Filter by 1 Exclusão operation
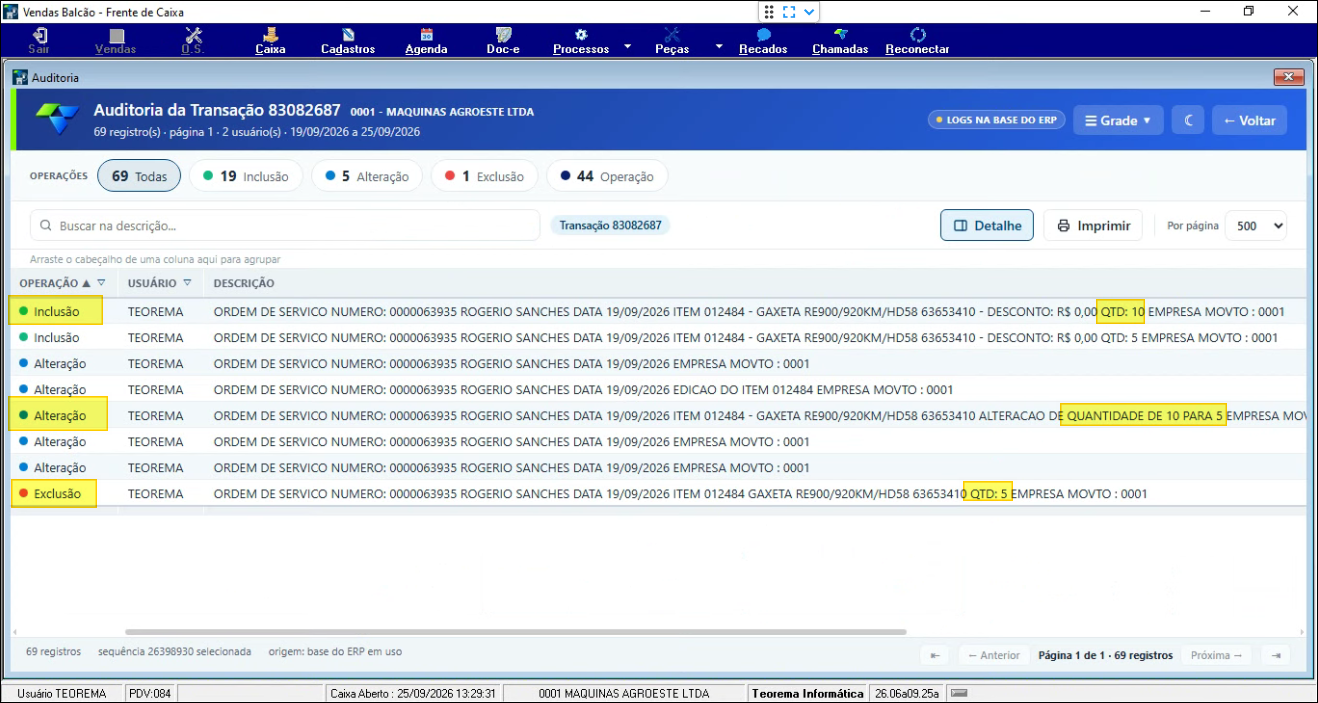1318x703 pixels. pyautogui.click(x=484, y=176)
